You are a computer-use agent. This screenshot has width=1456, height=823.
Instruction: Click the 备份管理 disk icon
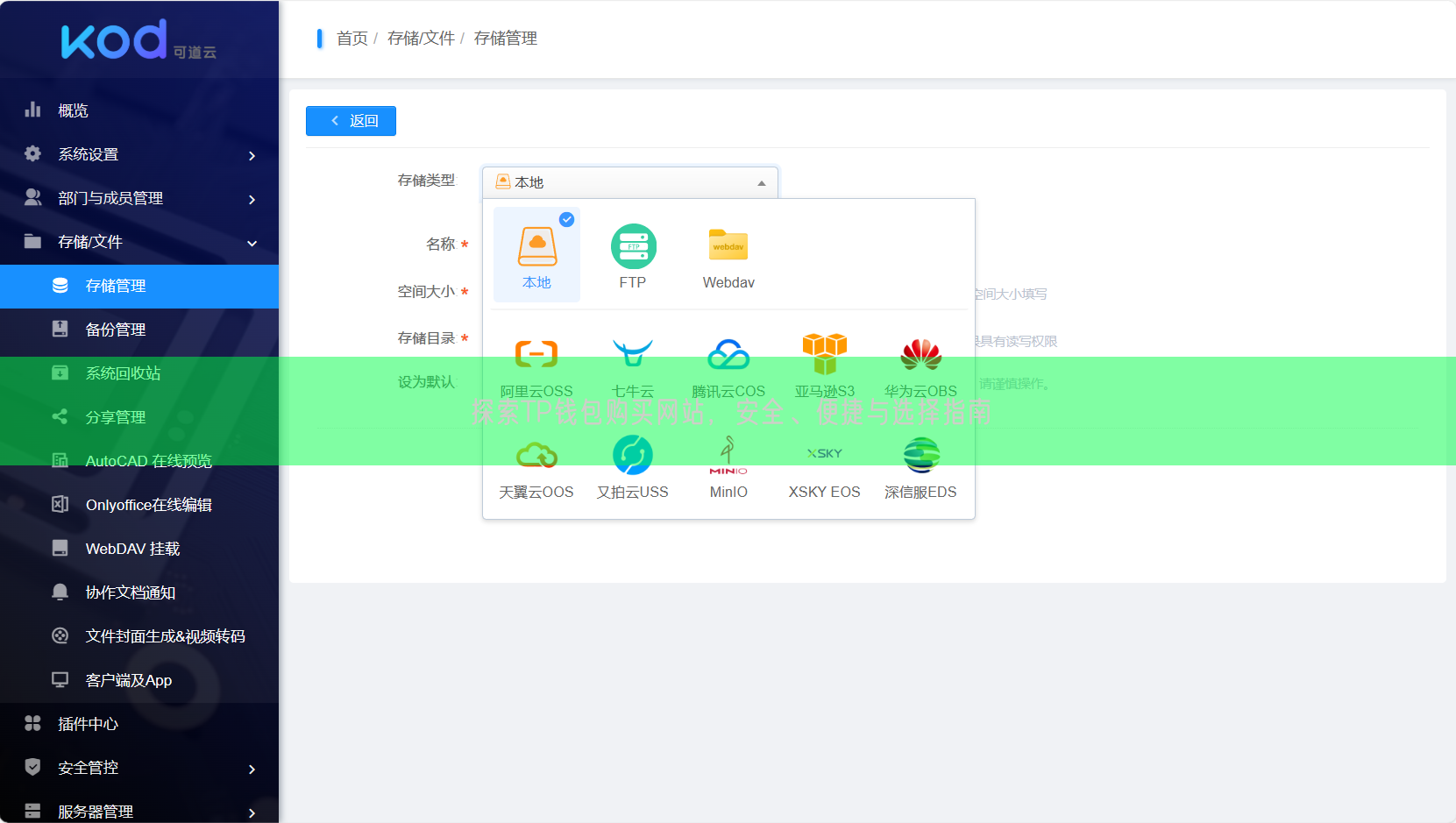pos(60,329)
